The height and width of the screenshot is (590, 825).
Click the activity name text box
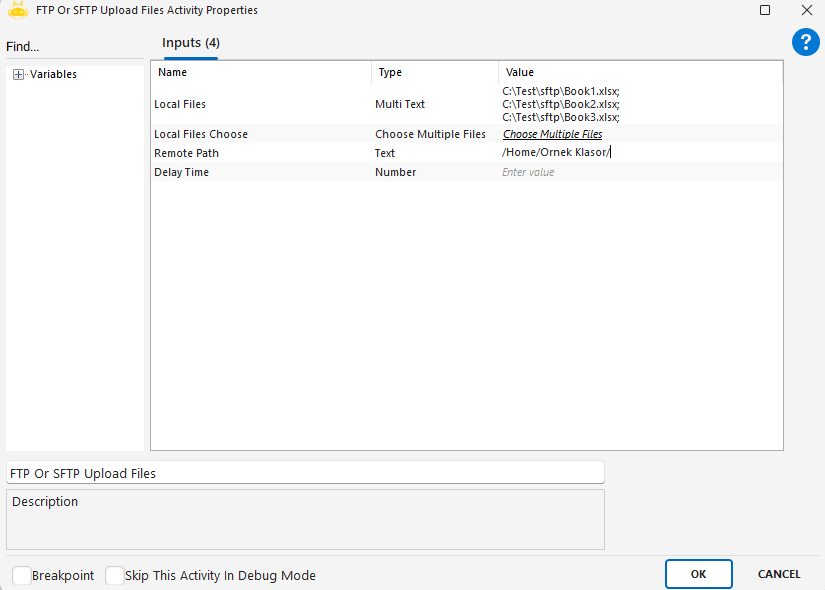[x=305, y=473]
